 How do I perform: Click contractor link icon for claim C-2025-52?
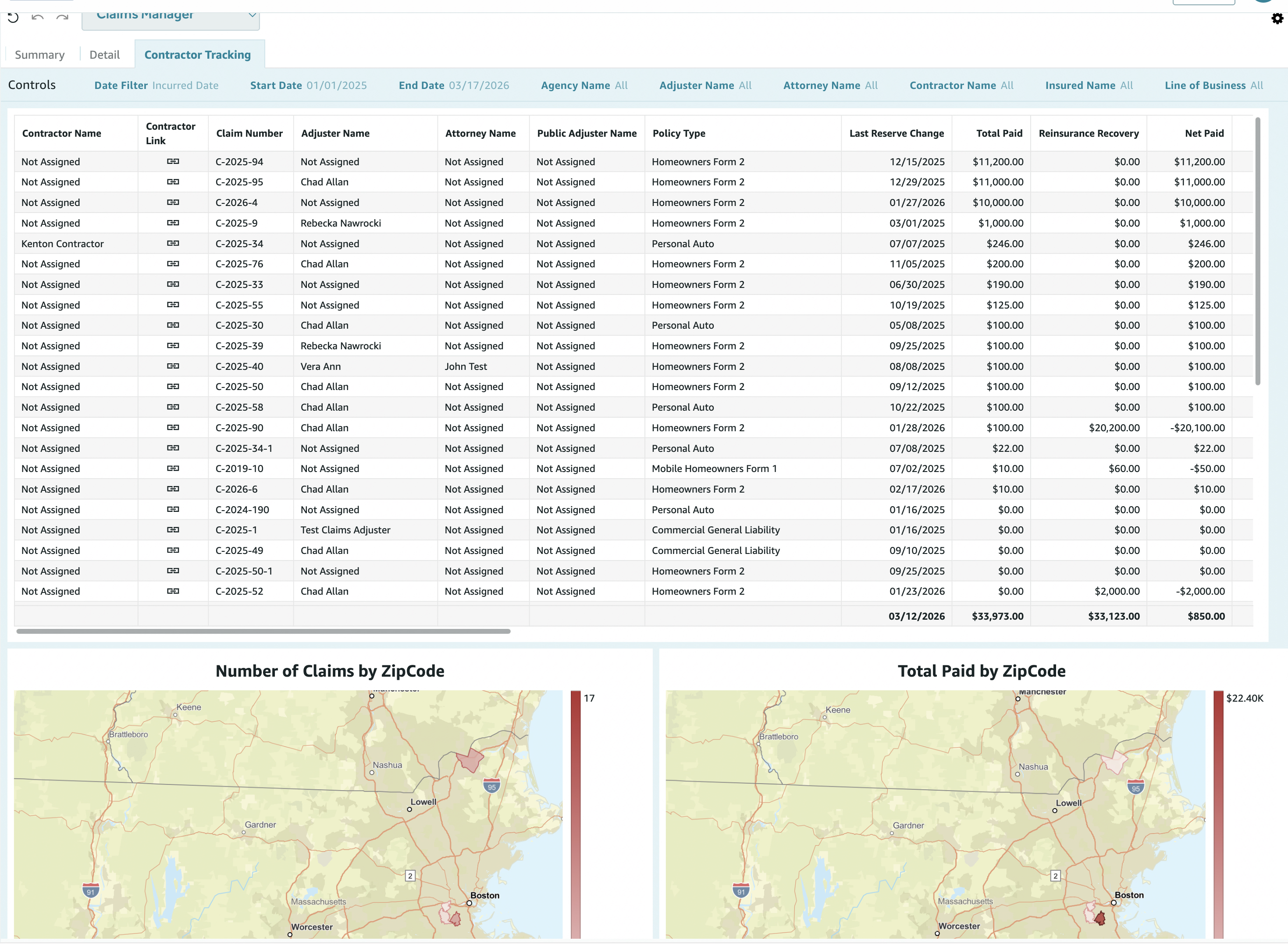coord(173,592)
